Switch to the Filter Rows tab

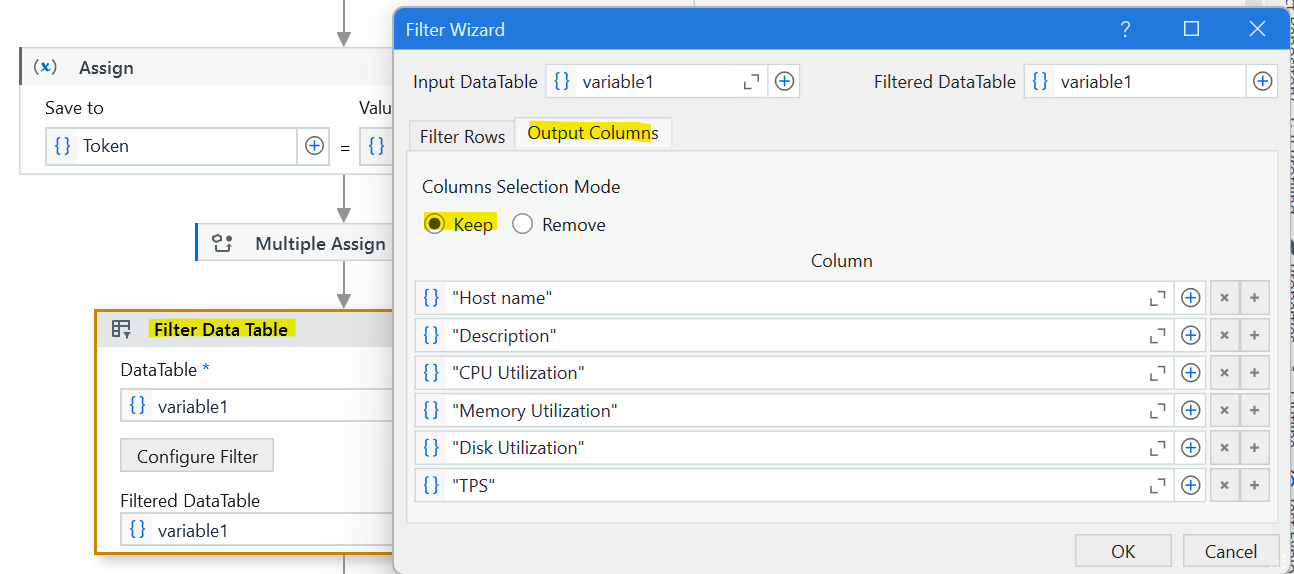462,136
